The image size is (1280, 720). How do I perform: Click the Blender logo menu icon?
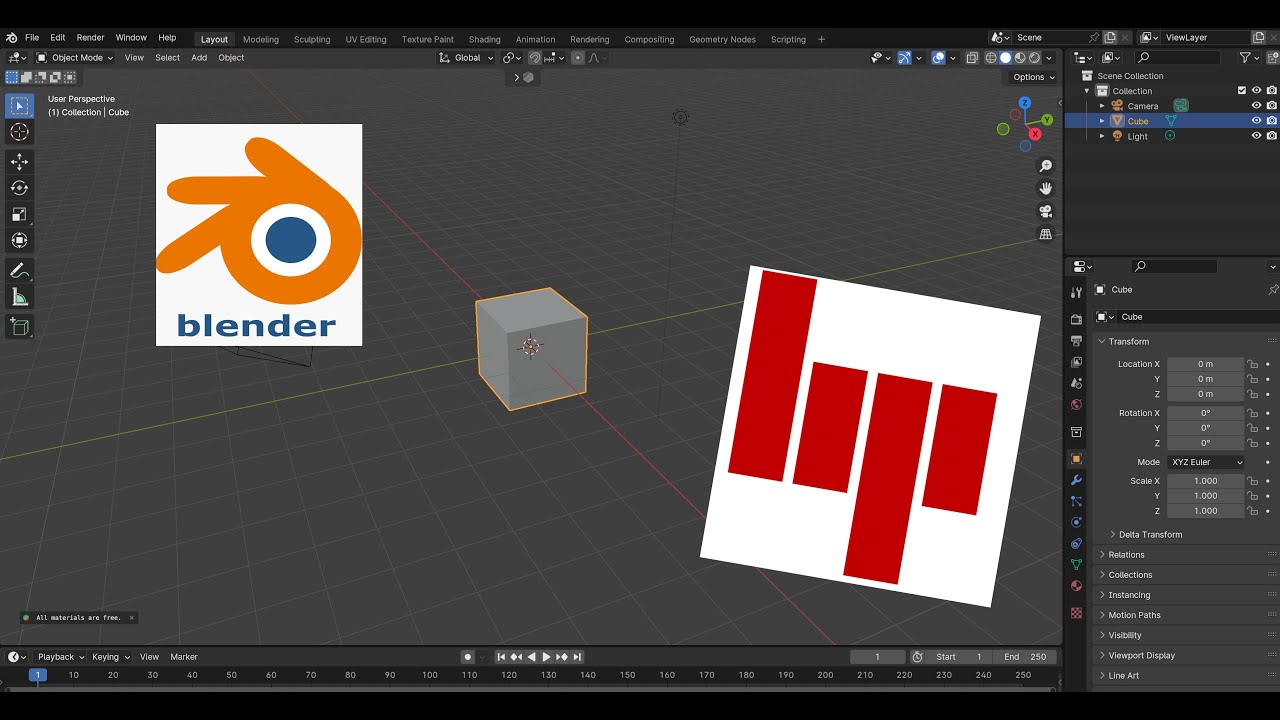click(11, 38)
